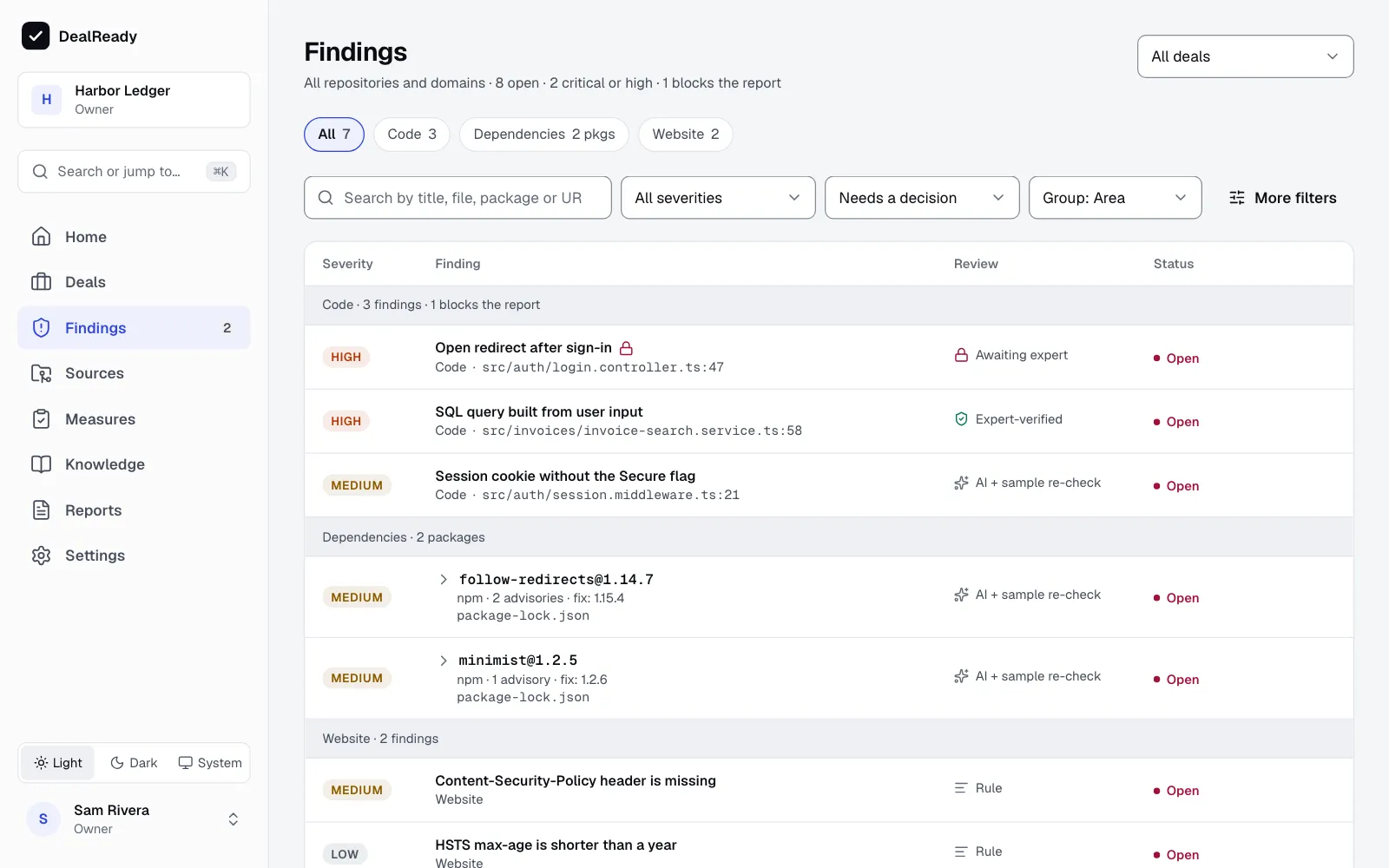Select the Dependencies 2 pkgs tab
Viewport: 1389px width, 868px height.
coord(544,135)
